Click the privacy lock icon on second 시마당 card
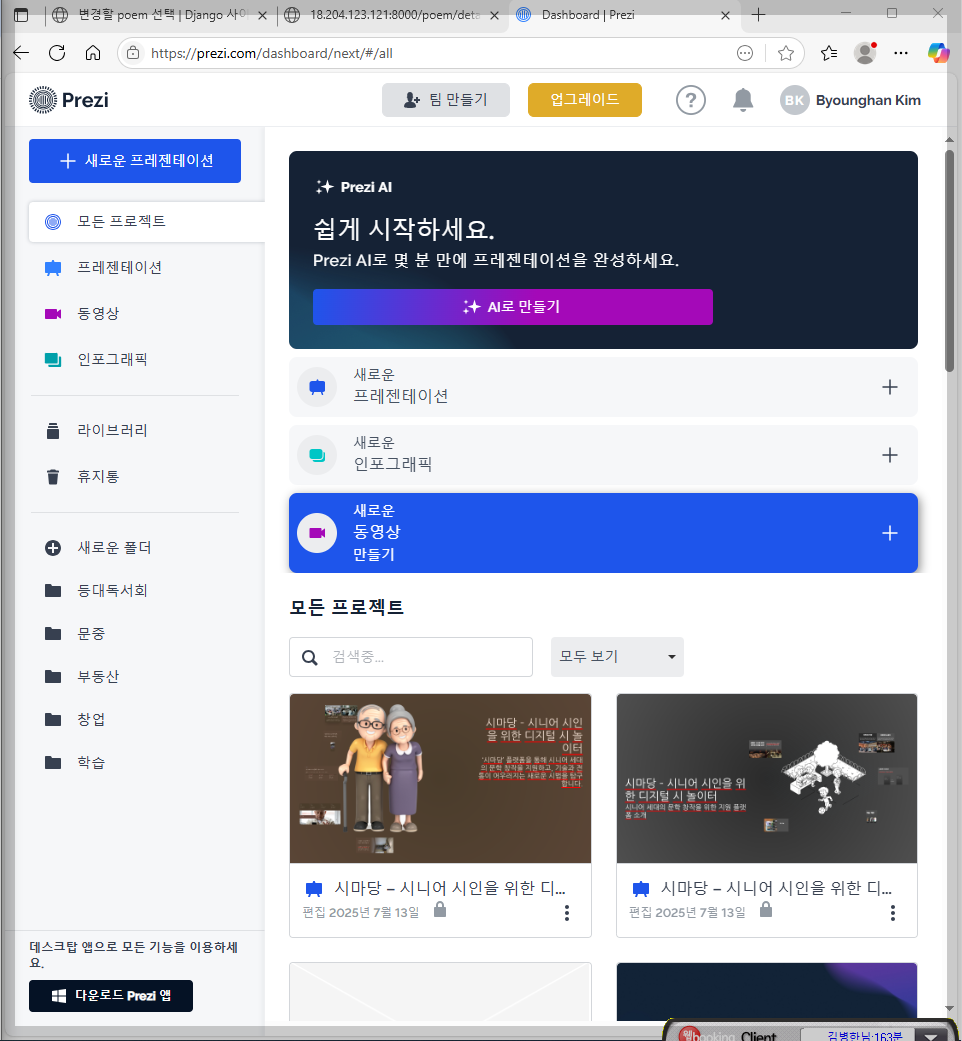The height and width of the screenshot is (1041, 962). [x=765, y=910]
